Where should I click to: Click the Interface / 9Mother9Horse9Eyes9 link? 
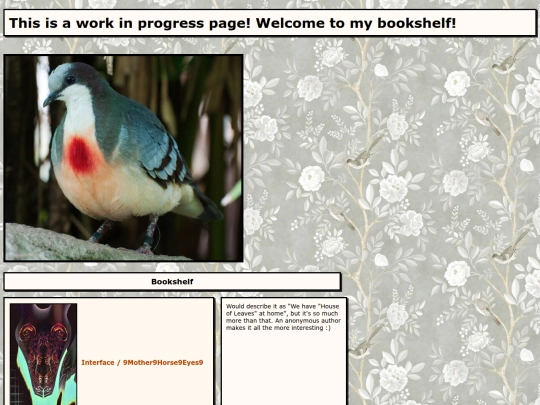tap(142, 362)
